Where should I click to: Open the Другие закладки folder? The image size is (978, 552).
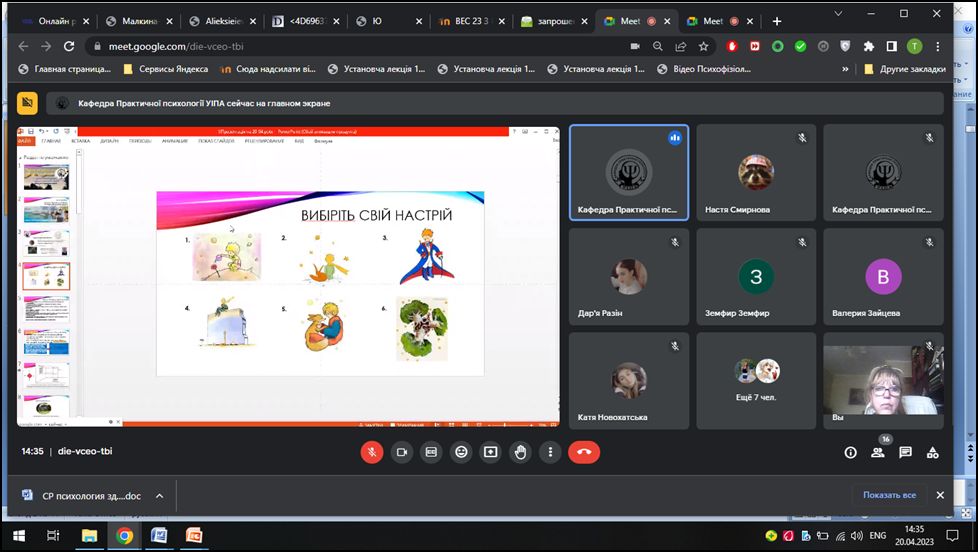pos(905,69)
